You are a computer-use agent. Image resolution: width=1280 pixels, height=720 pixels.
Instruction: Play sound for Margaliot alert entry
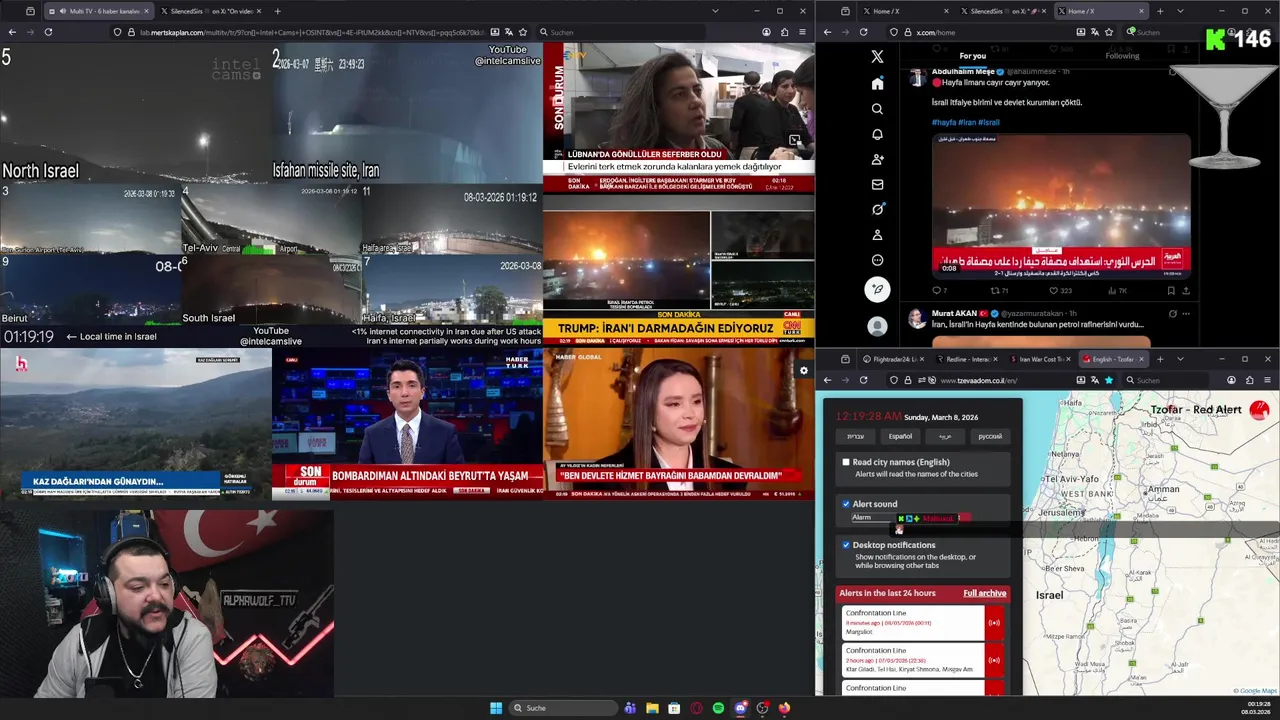[994, 623]
